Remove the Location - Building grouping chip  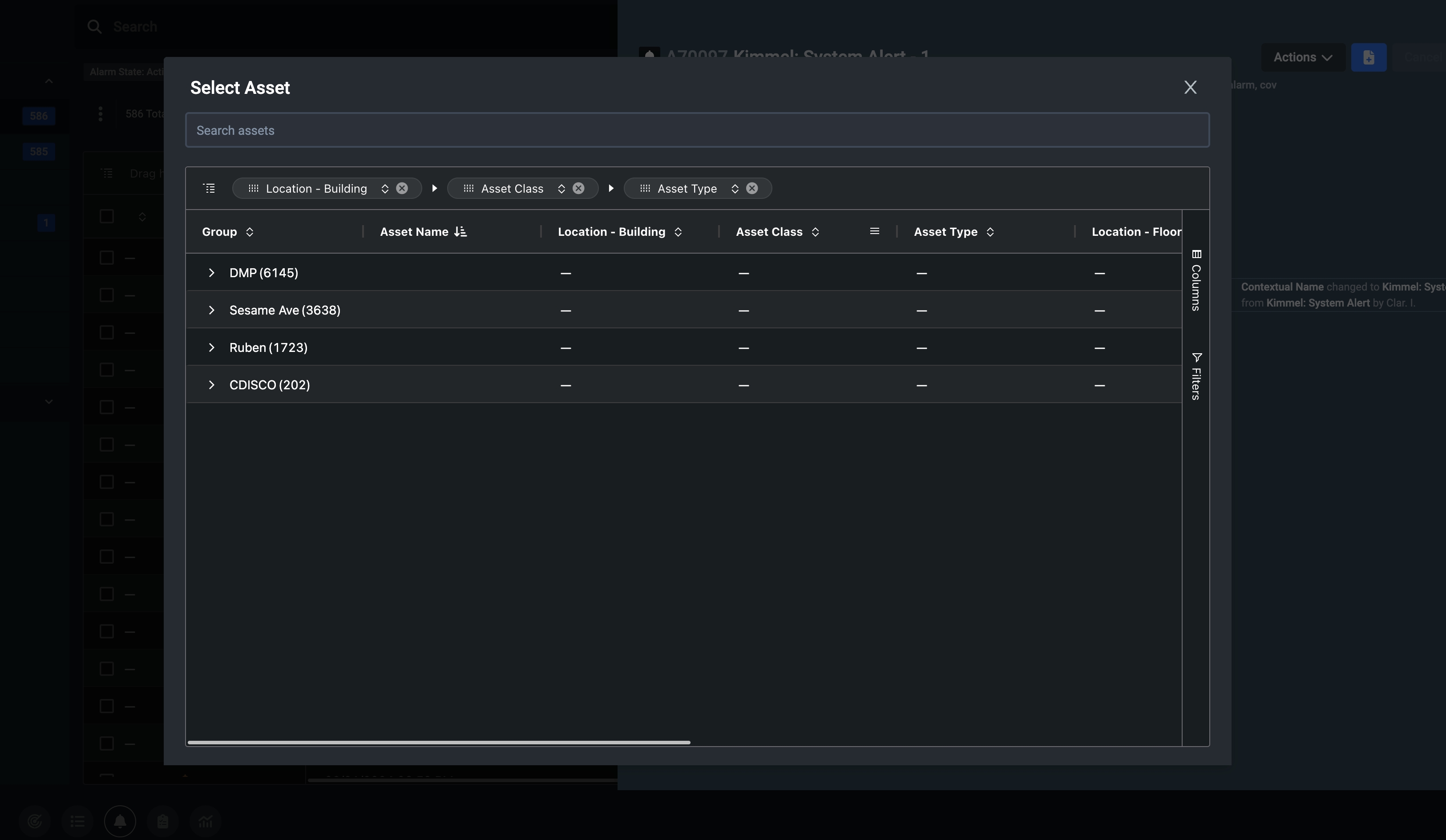pyautogui.click(x=402, y=188)
